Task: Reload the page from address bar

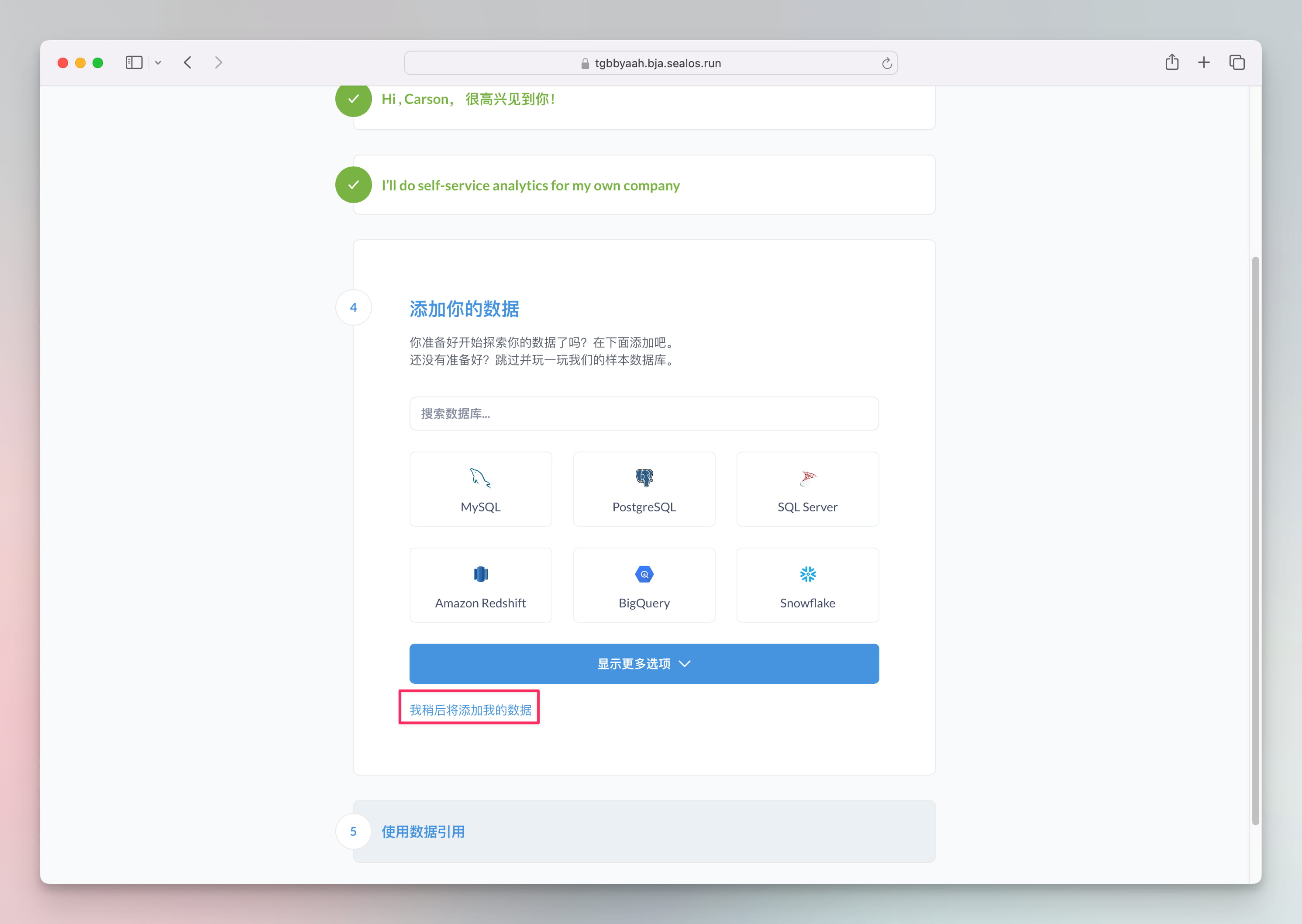Action: click(886, 63)
